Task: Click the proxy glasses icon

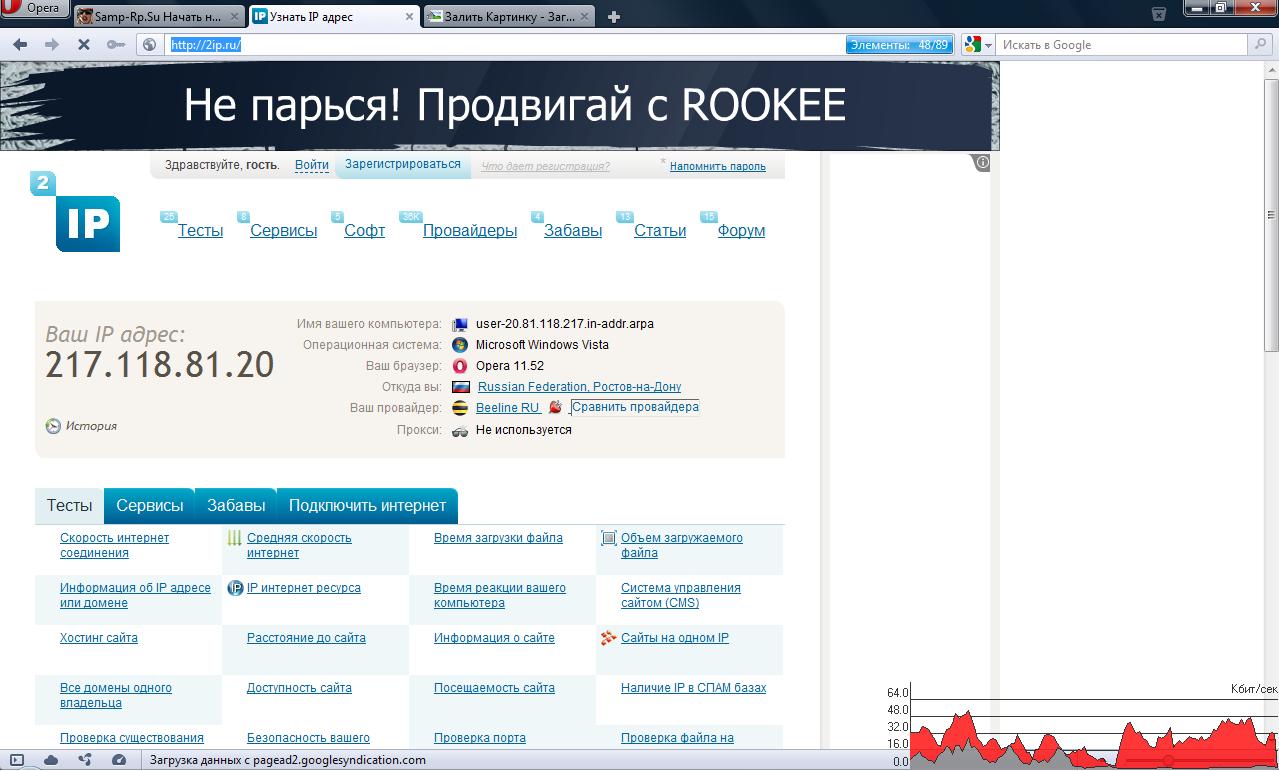Action: 460,430
